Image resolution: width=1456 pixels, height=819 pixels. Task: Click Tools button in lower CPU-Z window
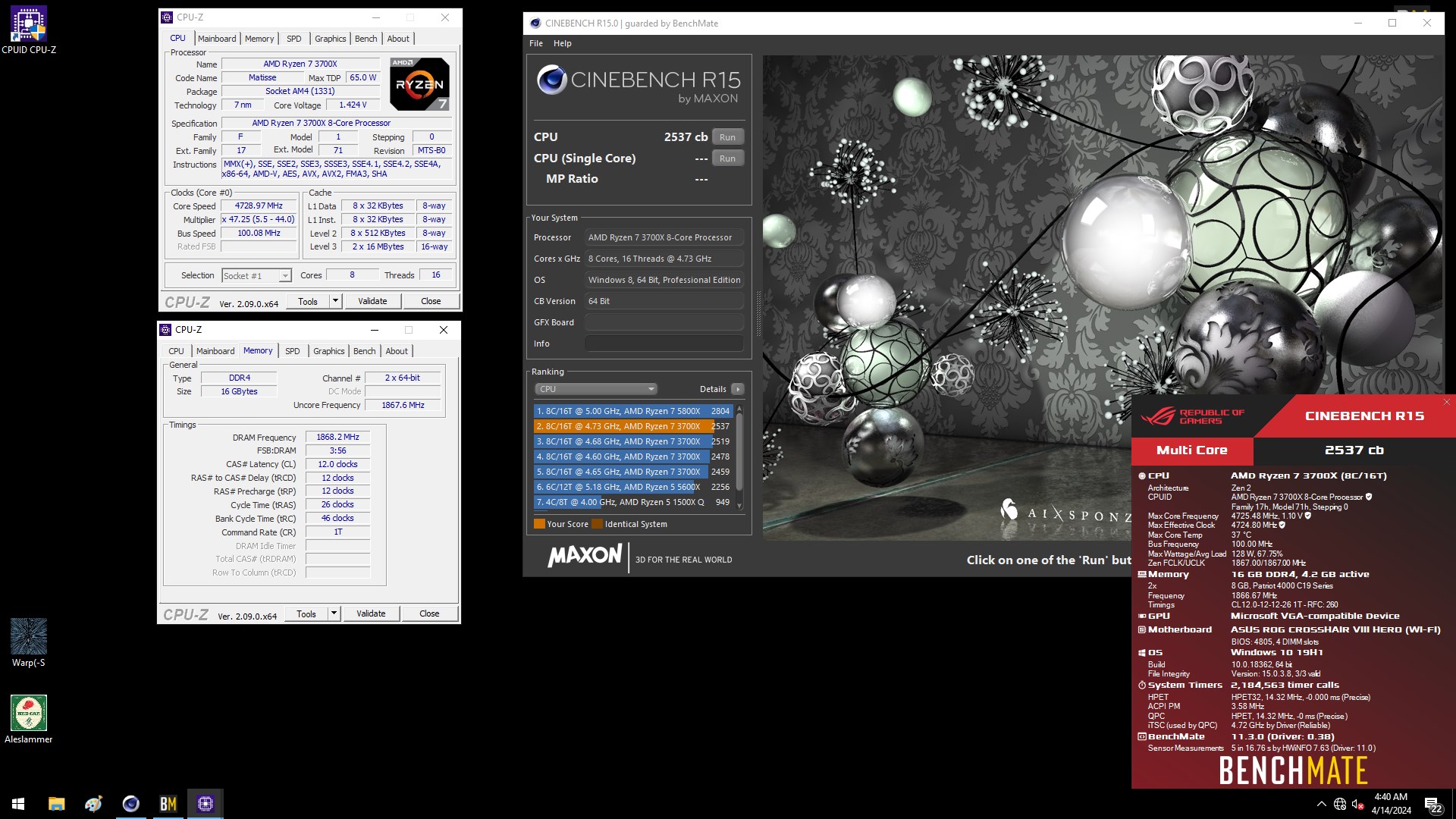(306, 613)
